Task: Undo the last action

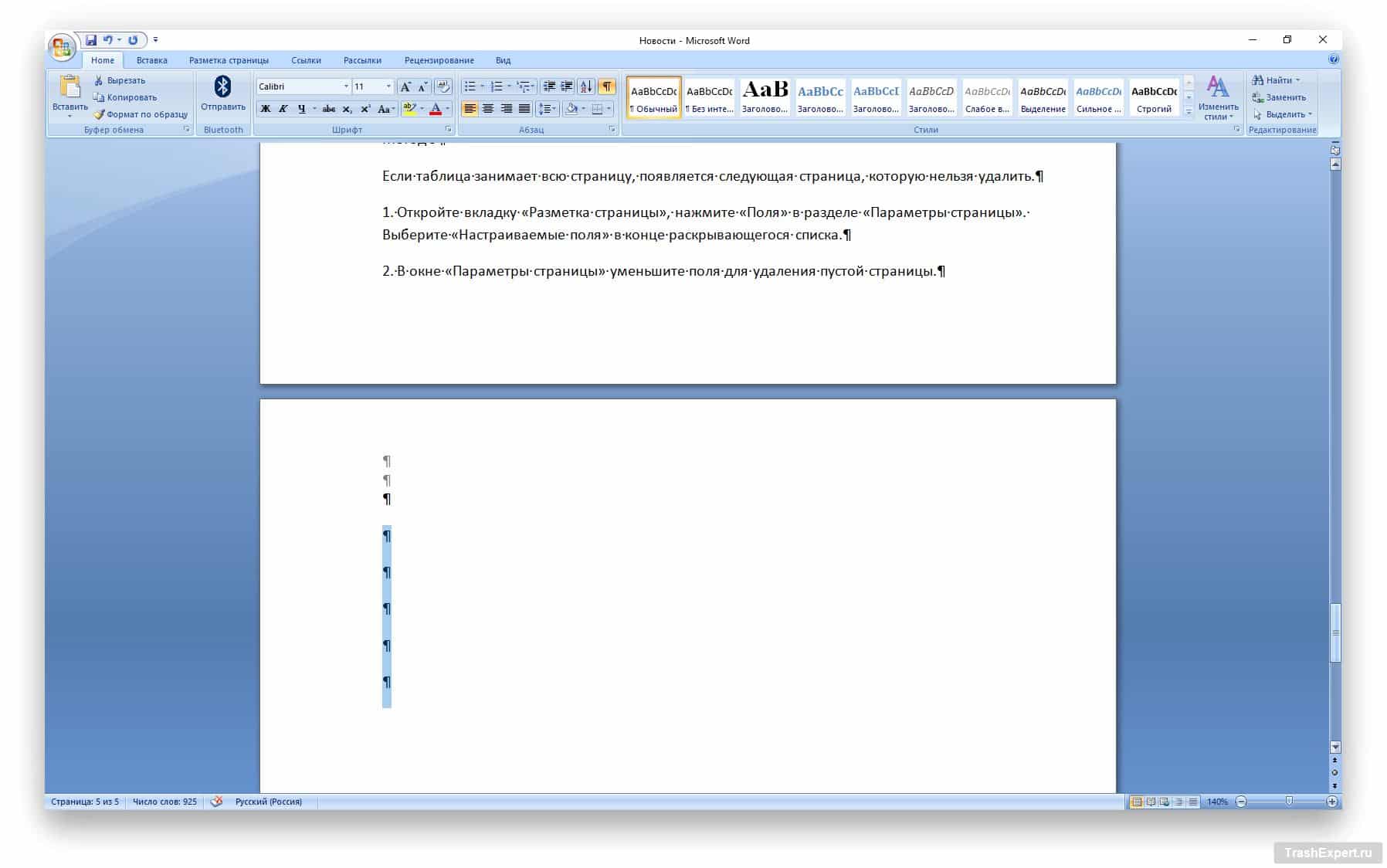Action: 107,40
